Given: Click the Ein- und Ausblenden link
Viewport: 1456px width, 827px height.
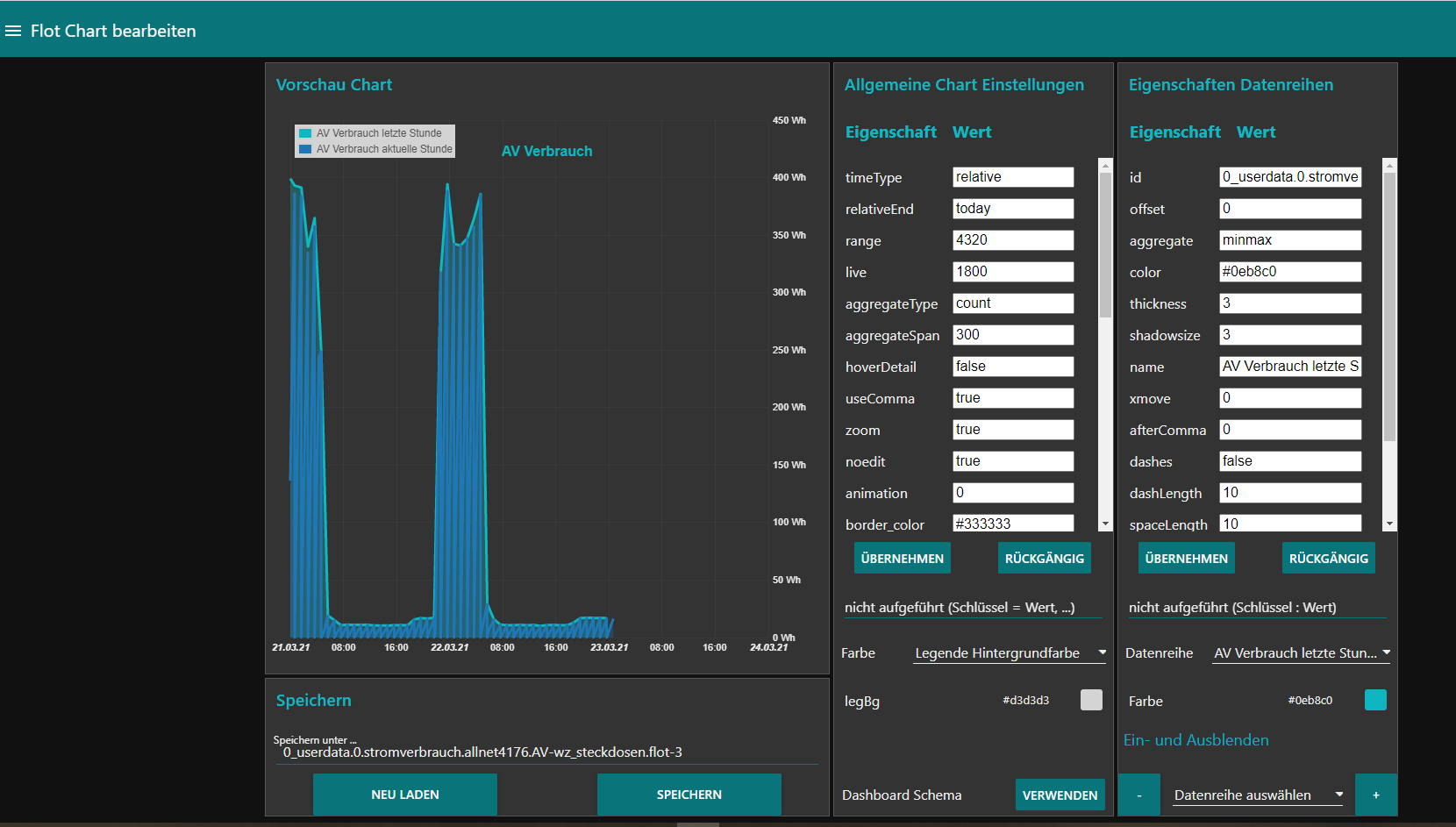Looking at the screenshot, I should tap(1196, 740).
